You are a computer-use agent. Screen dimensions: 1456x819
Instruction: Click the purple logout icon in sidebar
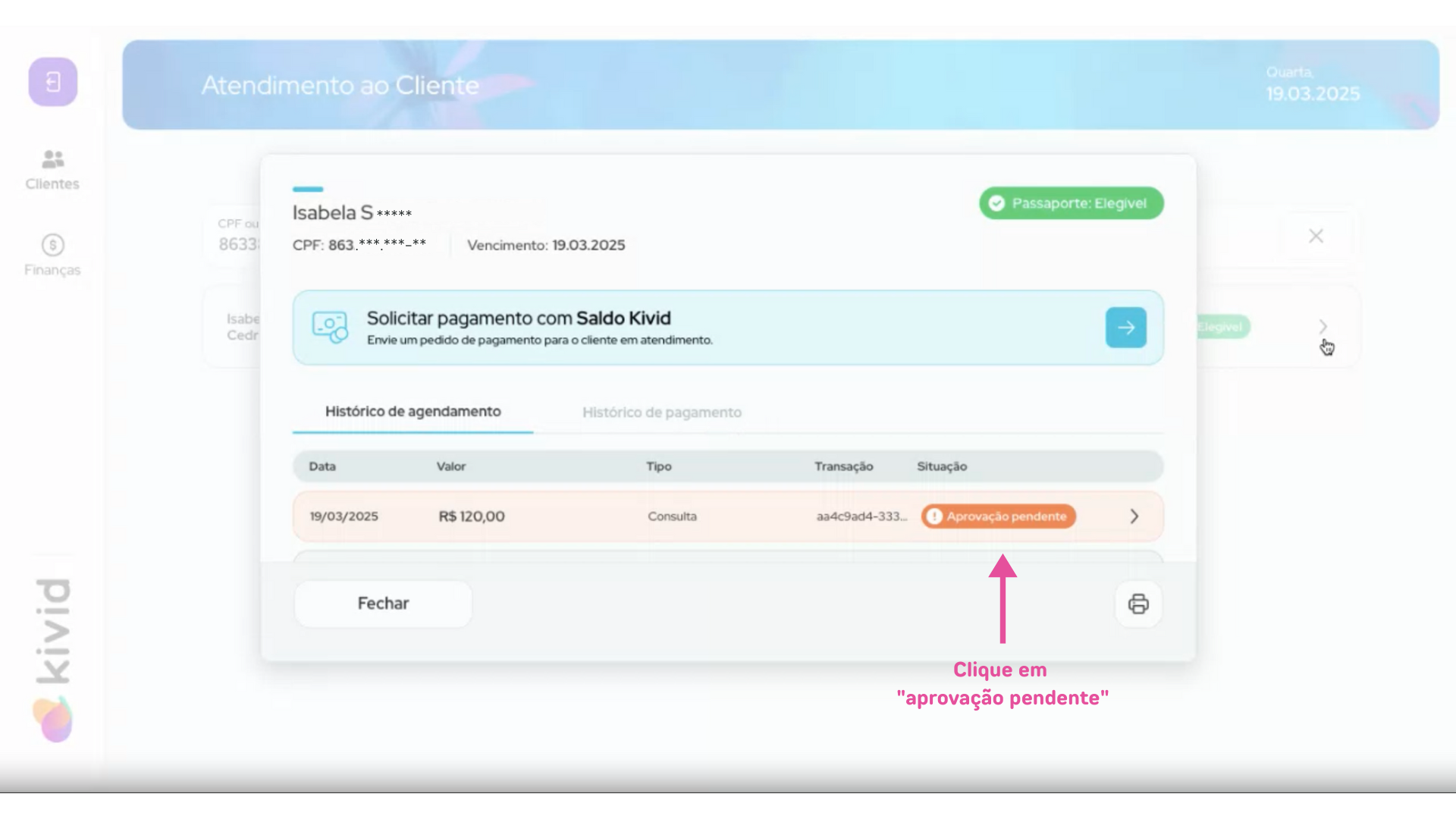tap(53, 82)
